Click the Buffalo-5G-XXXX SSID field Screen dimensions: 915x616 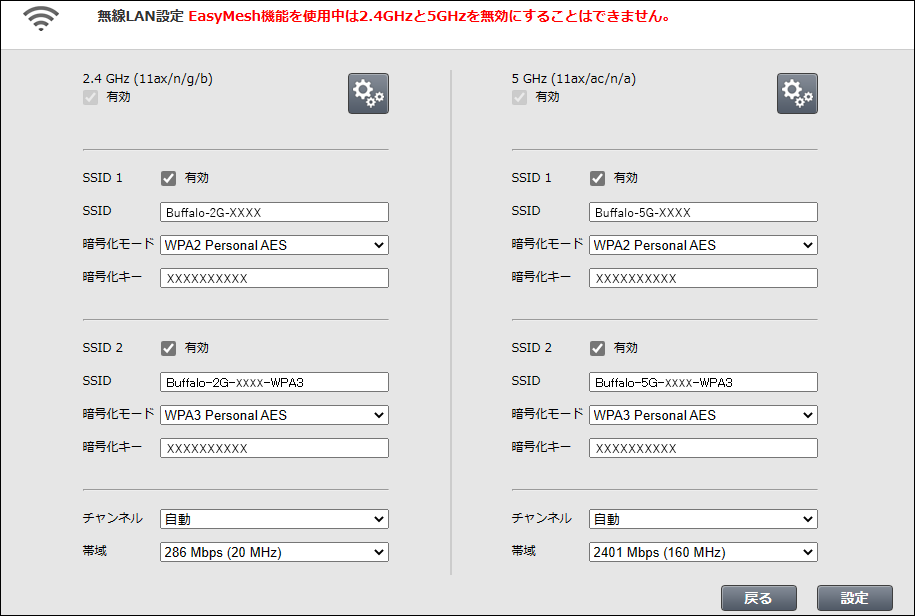[703, 212]
